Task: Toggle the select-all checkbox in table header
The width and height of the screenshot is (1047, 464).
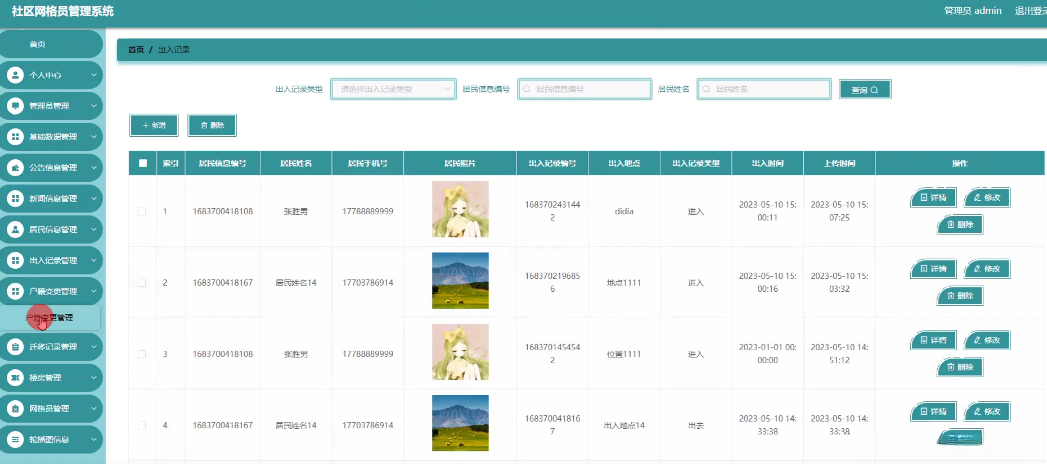Action: (x=142, y=163)
